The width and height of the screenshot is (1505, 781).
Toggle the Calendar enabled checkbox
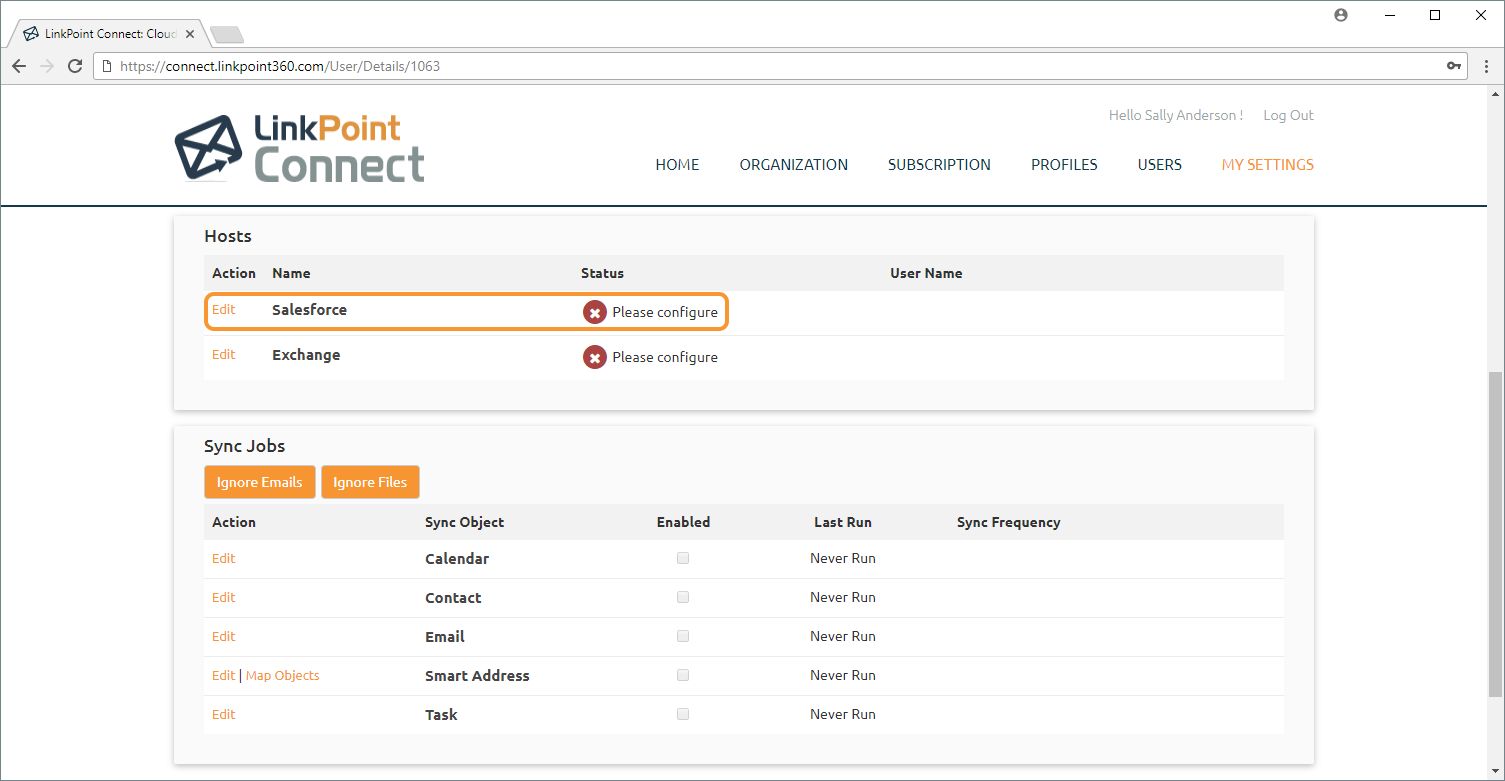[x=683, y=558]
